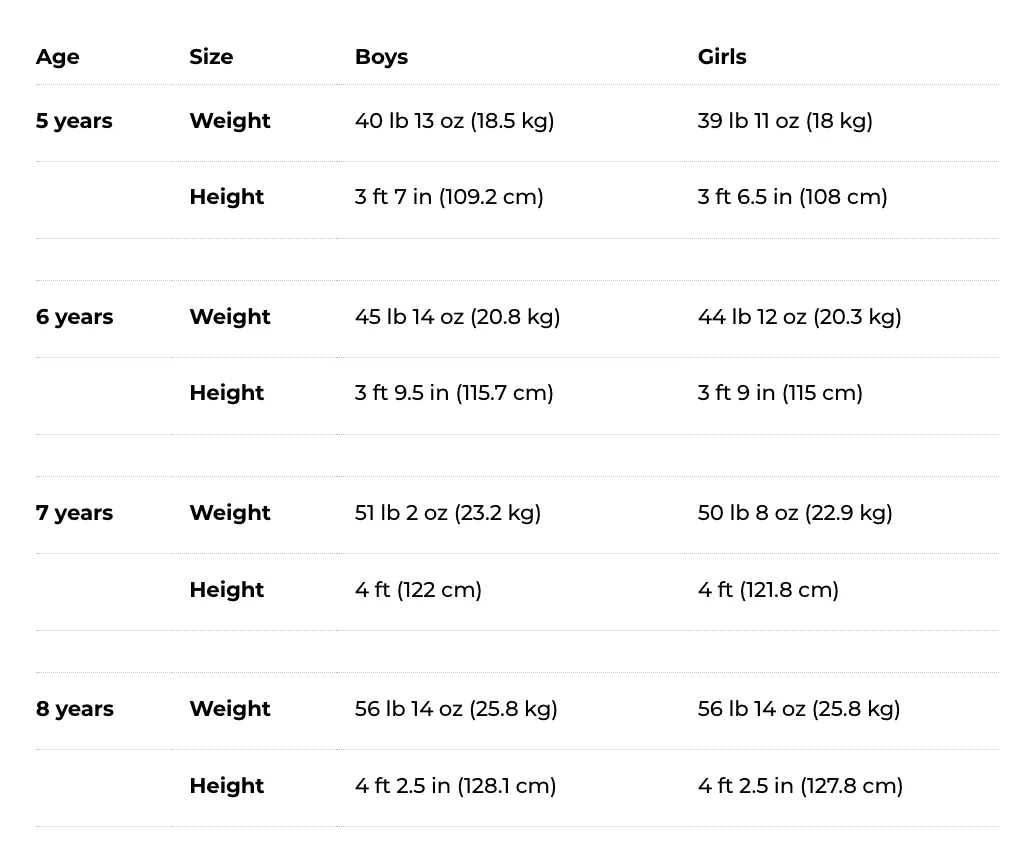Click girls height 4 ft (121.8 cm) cell
This screenshot has width=1016, height=858.
768,590
